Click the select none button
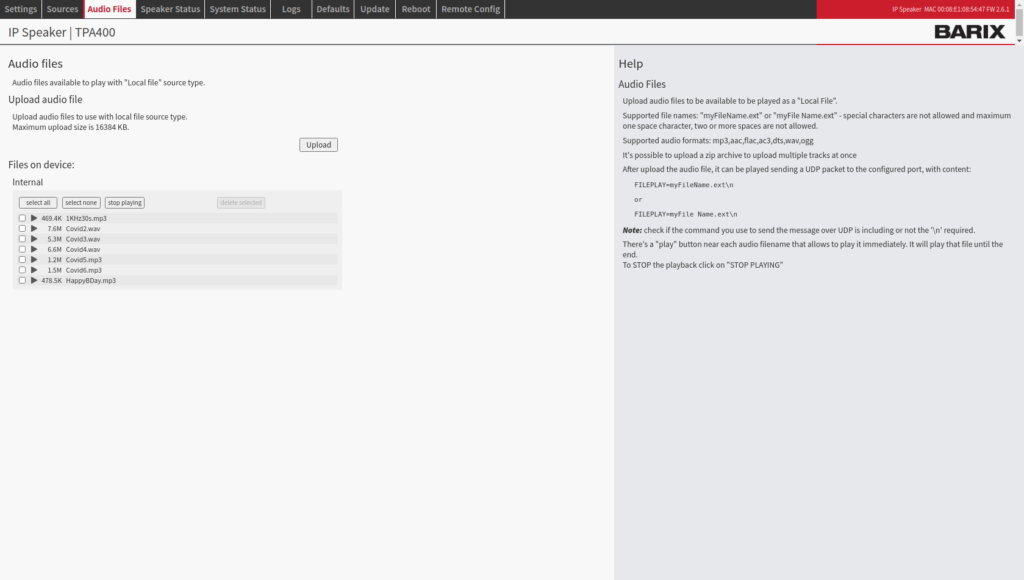The height and width of the screenshot is (580, 1024). (81, 203)
